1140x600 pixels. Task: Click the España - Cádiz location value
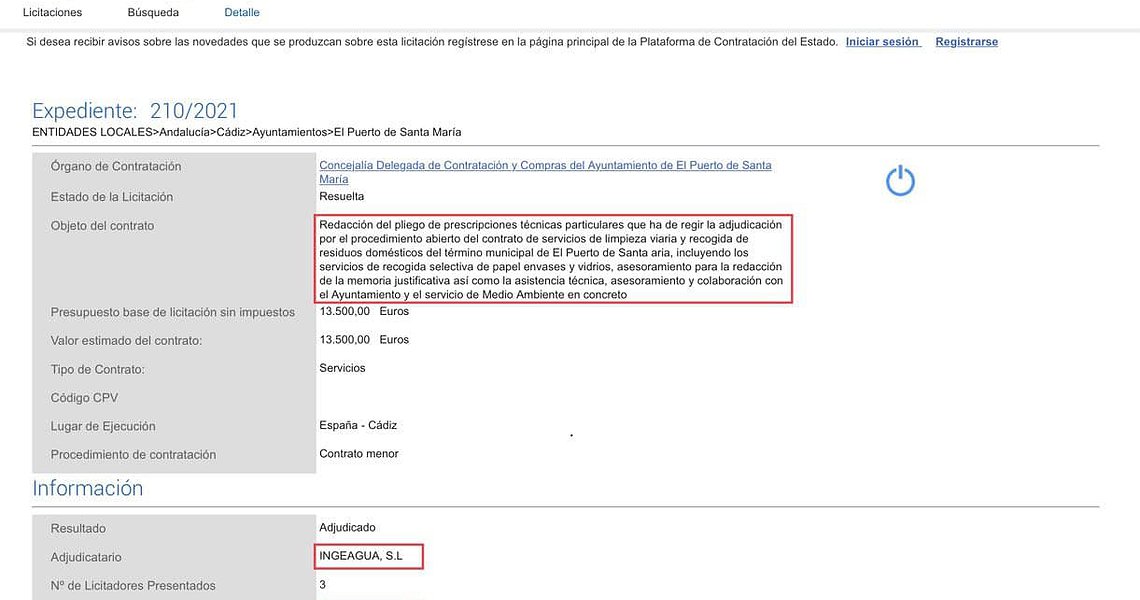pos(358,425)
